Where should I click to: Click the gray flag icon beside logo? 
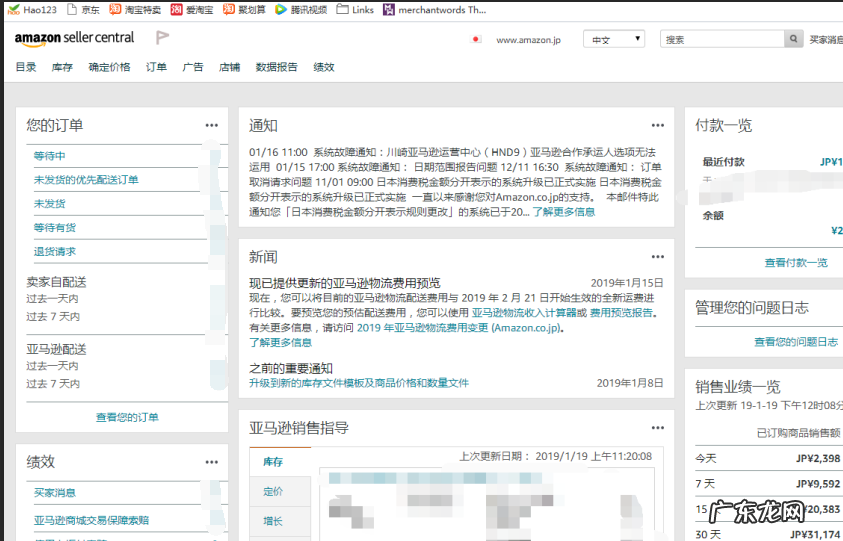click(162, 38)
